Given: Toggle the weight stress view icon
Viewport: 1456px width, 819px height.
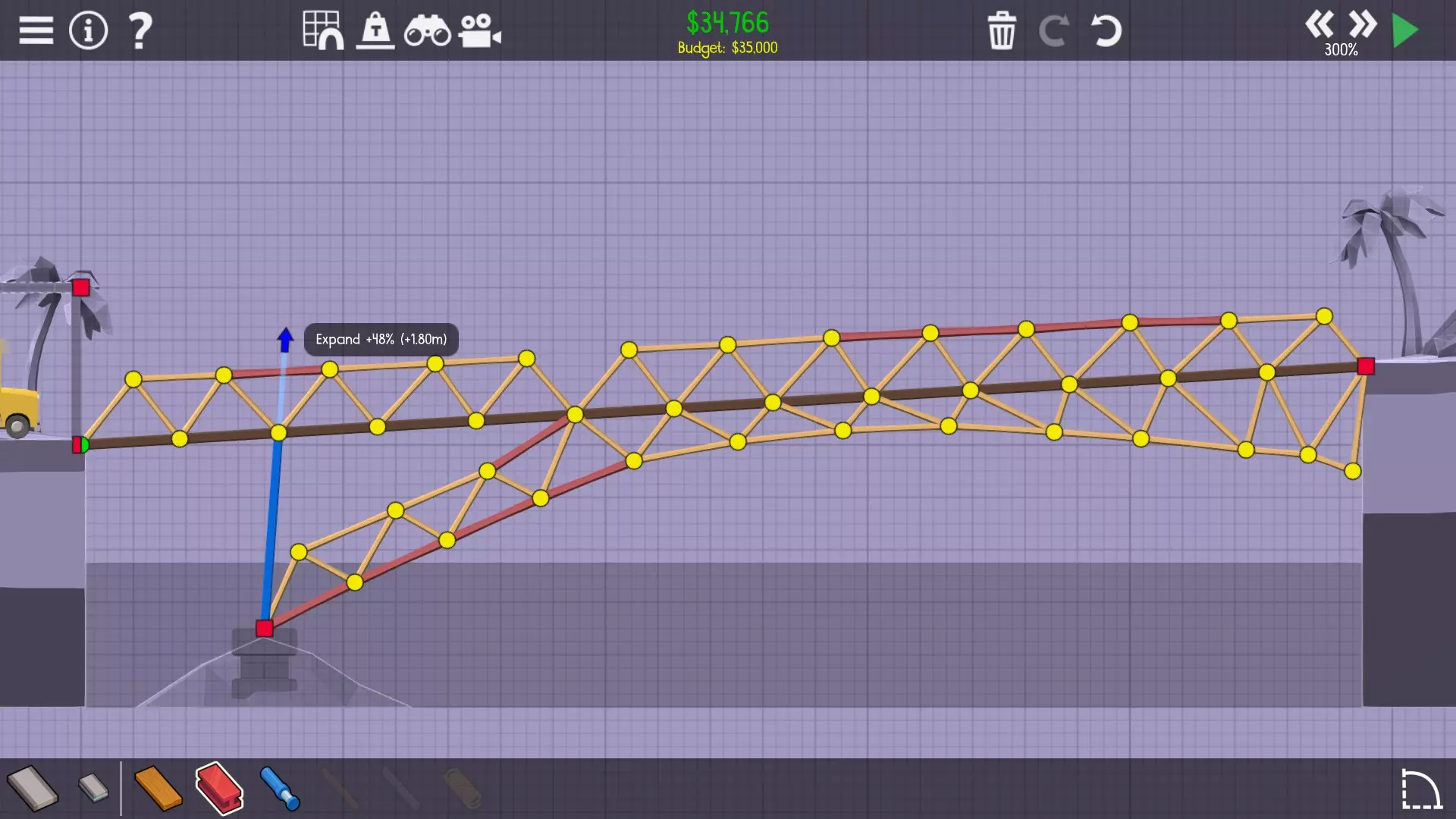Looking at the screenshot, I should [375, 31].
